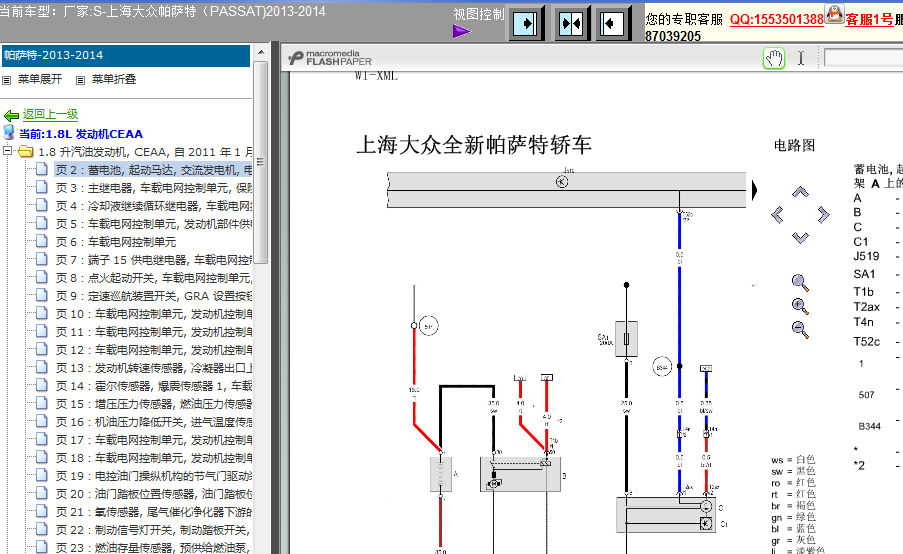Click the folder icon of 1.8 升汽油发动机
Screen dimensions: 903x554
(25, 151)
